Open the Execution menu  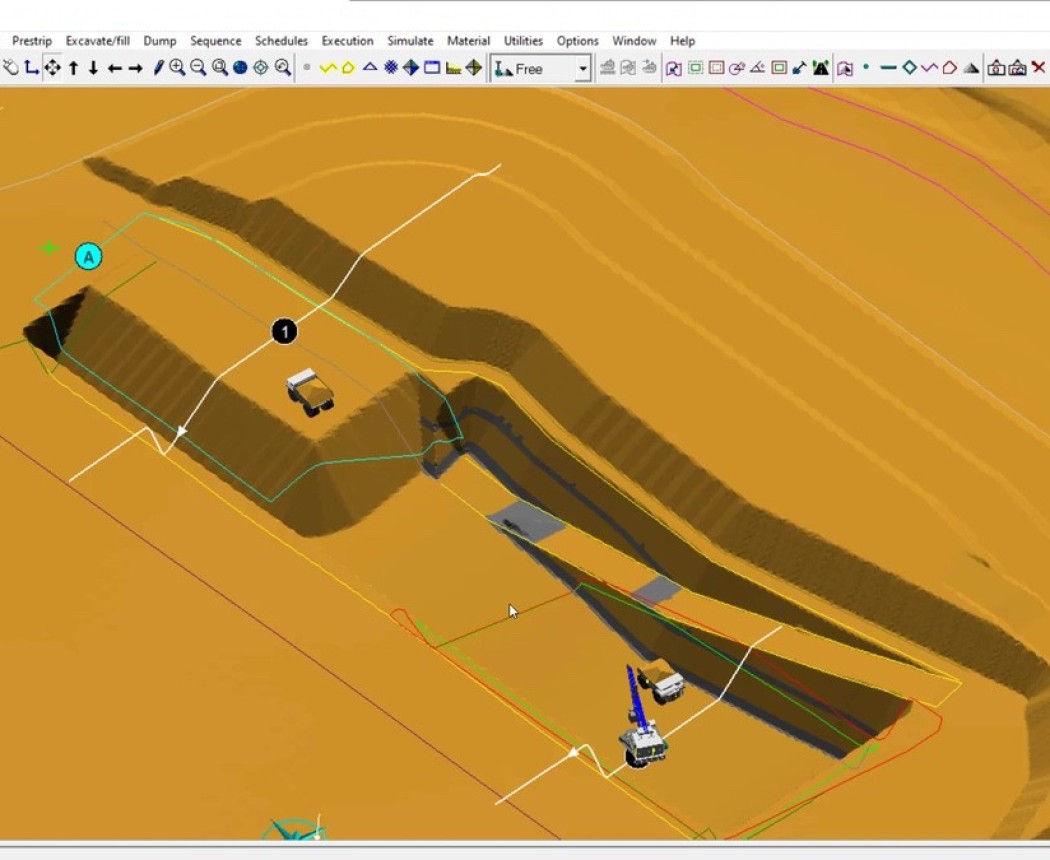[348, 41]
